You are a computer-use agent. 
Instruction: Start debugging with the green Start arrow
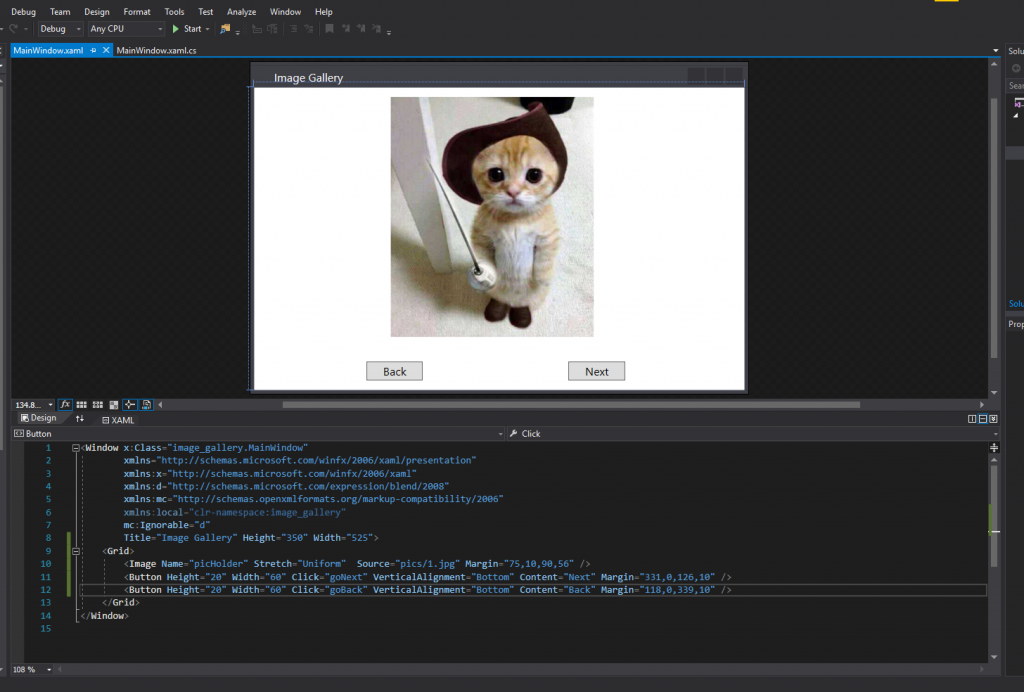pos(190,29)
